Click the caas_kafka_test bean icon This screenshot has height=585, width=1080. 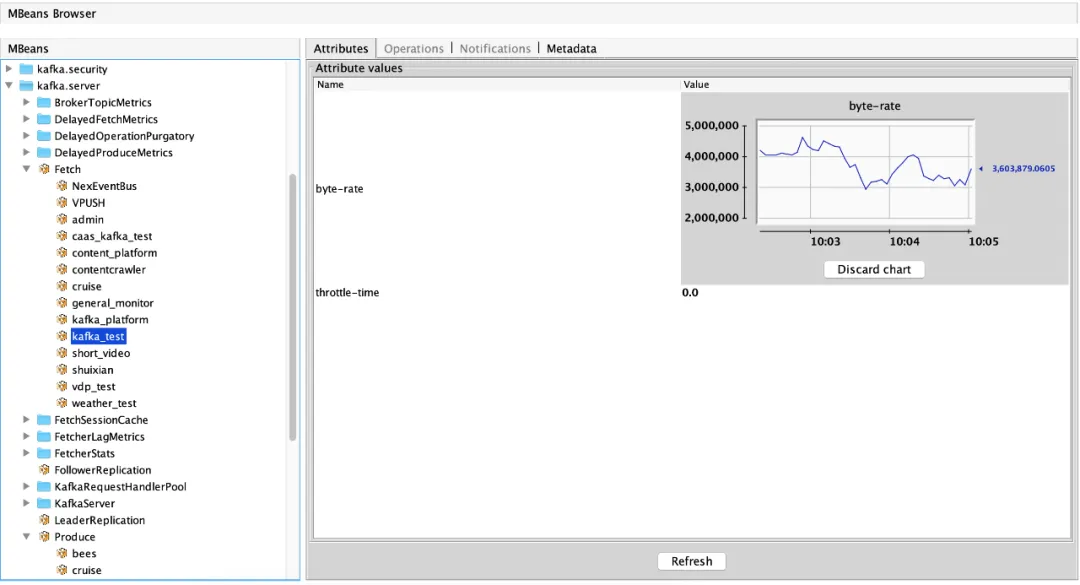coord(61,236)
